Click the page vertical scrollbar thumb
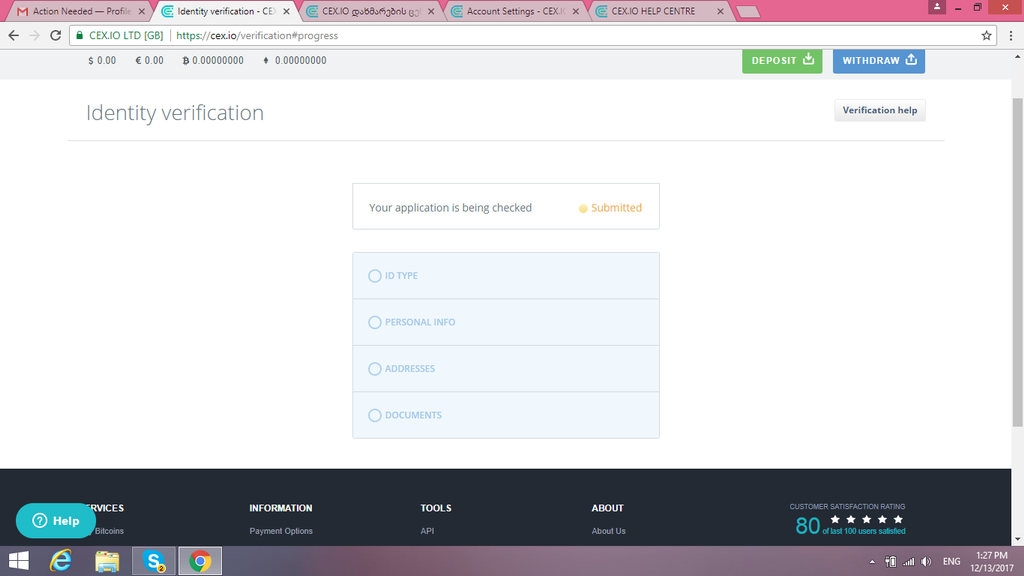Image resolution: width=1024 pixels, height=576 pixels. click(x=1017, y=261)
